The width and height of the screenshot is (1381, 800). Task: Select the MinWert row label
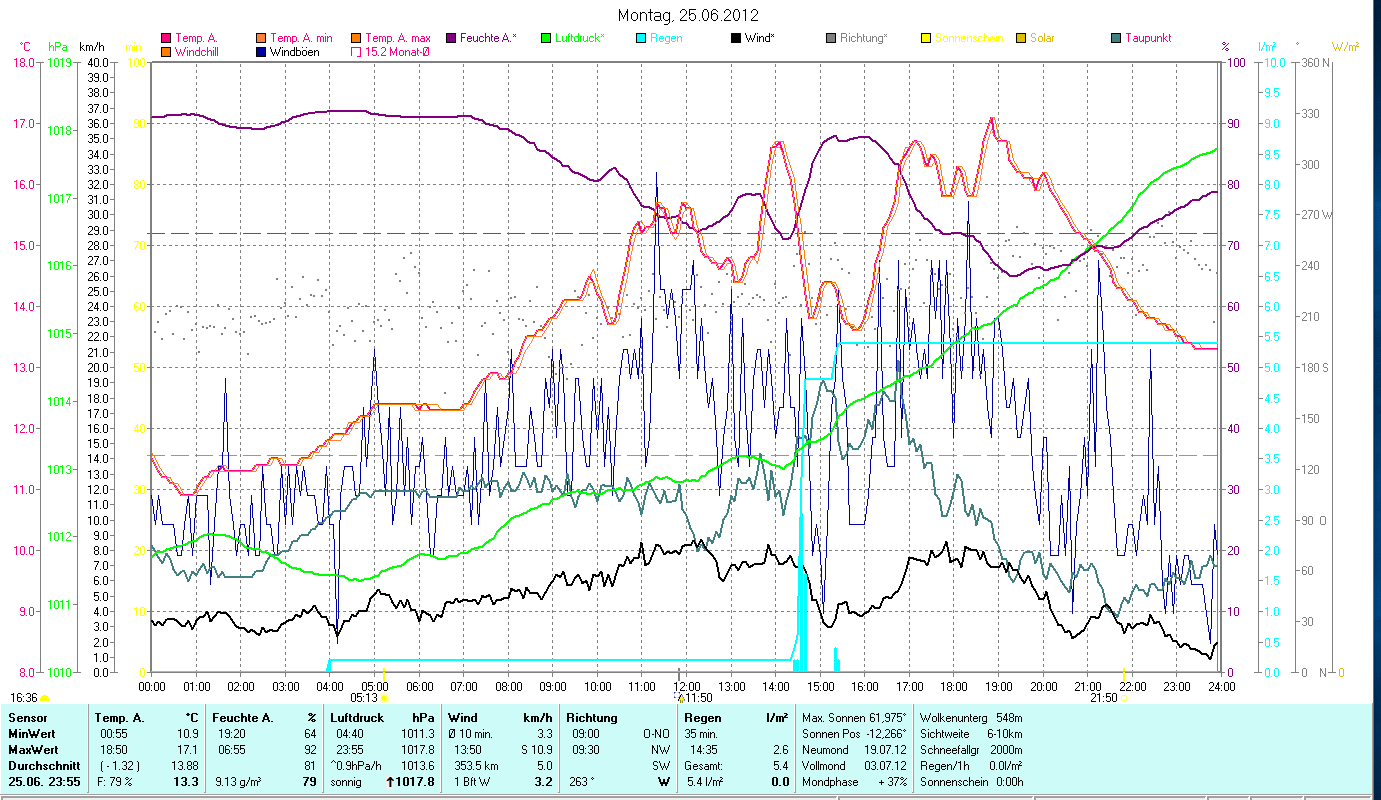click(32, 734)
